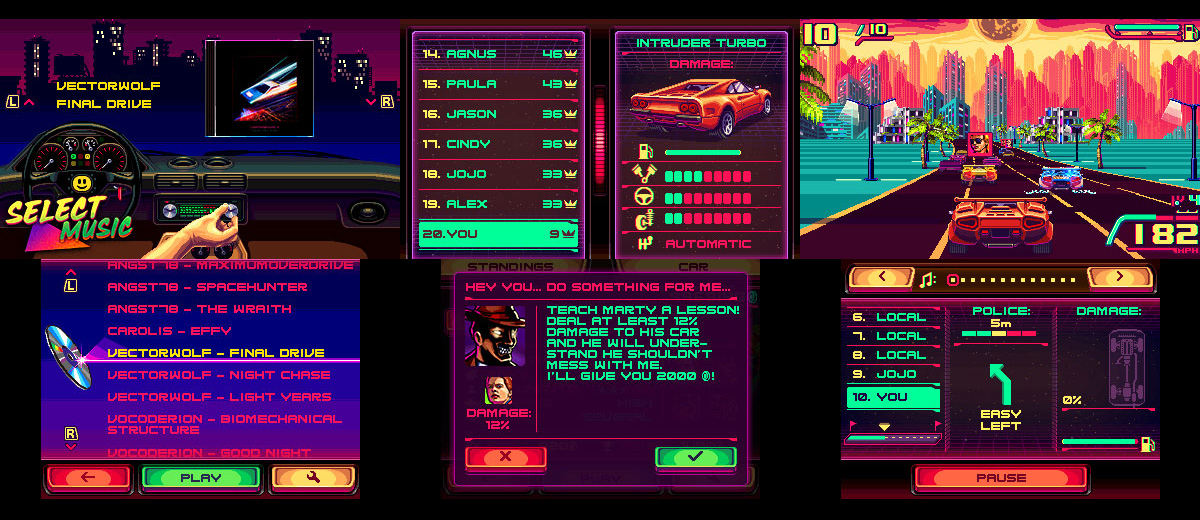The image size is (1200, 520).
Task: Click the 0% damage value
Action: tap(1072, 400)
